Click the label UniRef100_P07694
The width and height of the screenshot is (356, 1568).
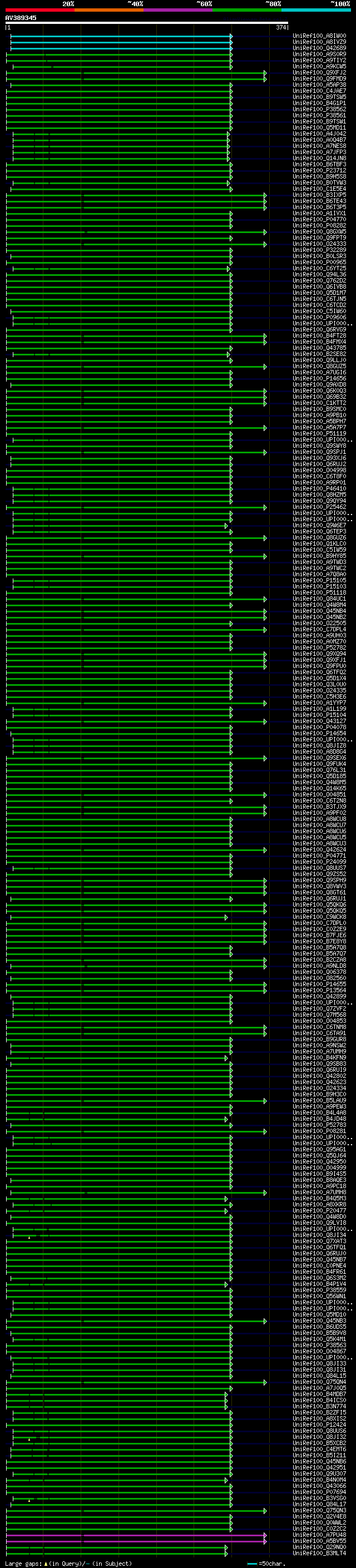click(319, 1492)
